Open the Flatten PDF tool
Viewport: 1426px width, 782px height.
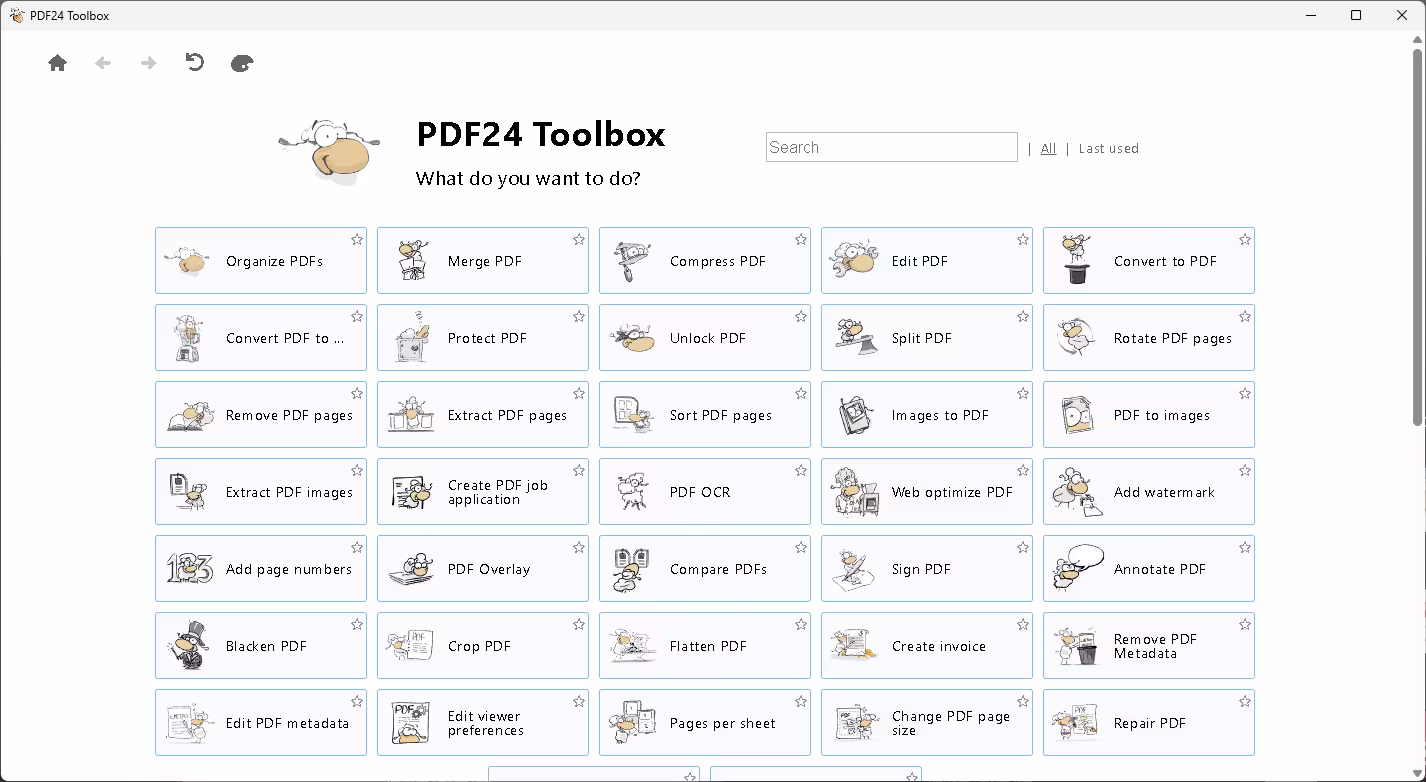tap(705, 646)
